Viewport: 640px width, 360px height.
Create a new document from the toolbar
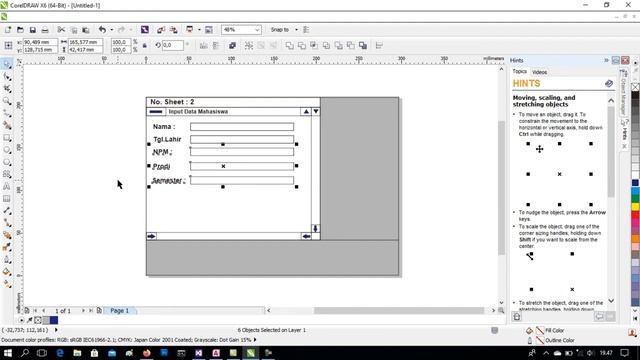click(x=8, y=30)
